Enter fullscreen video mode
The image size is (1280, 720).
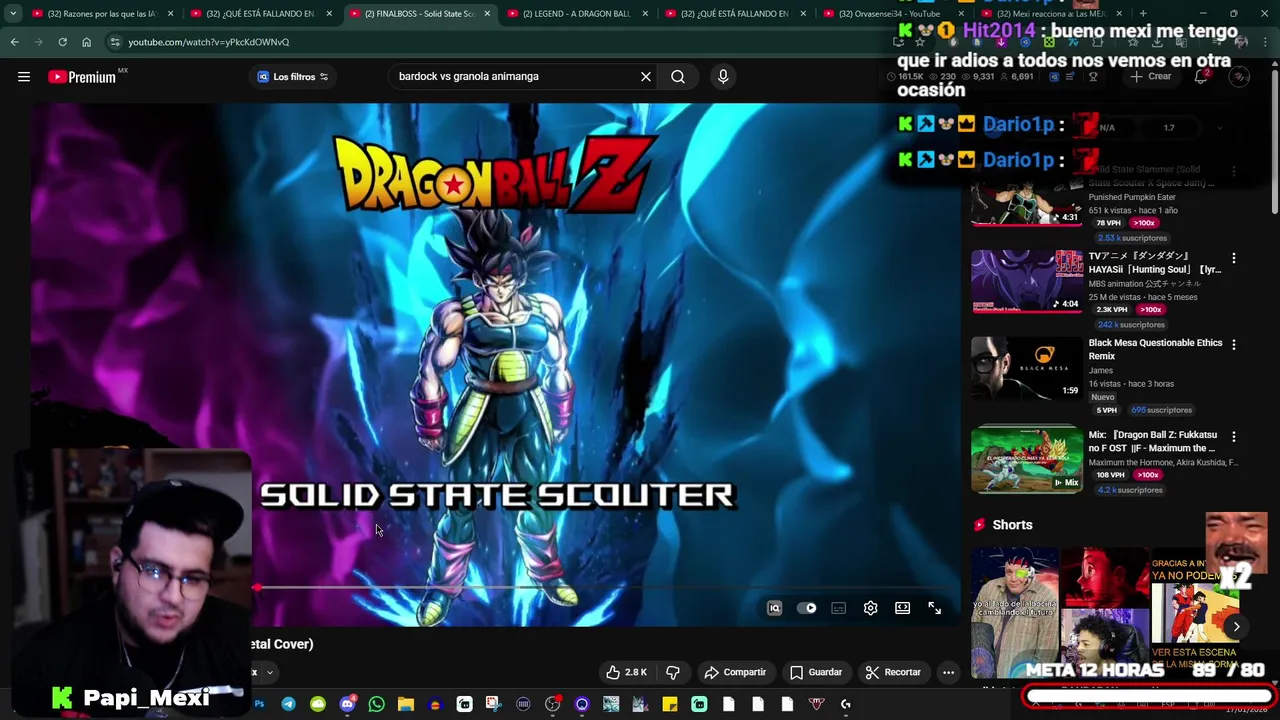pos(934,608)
